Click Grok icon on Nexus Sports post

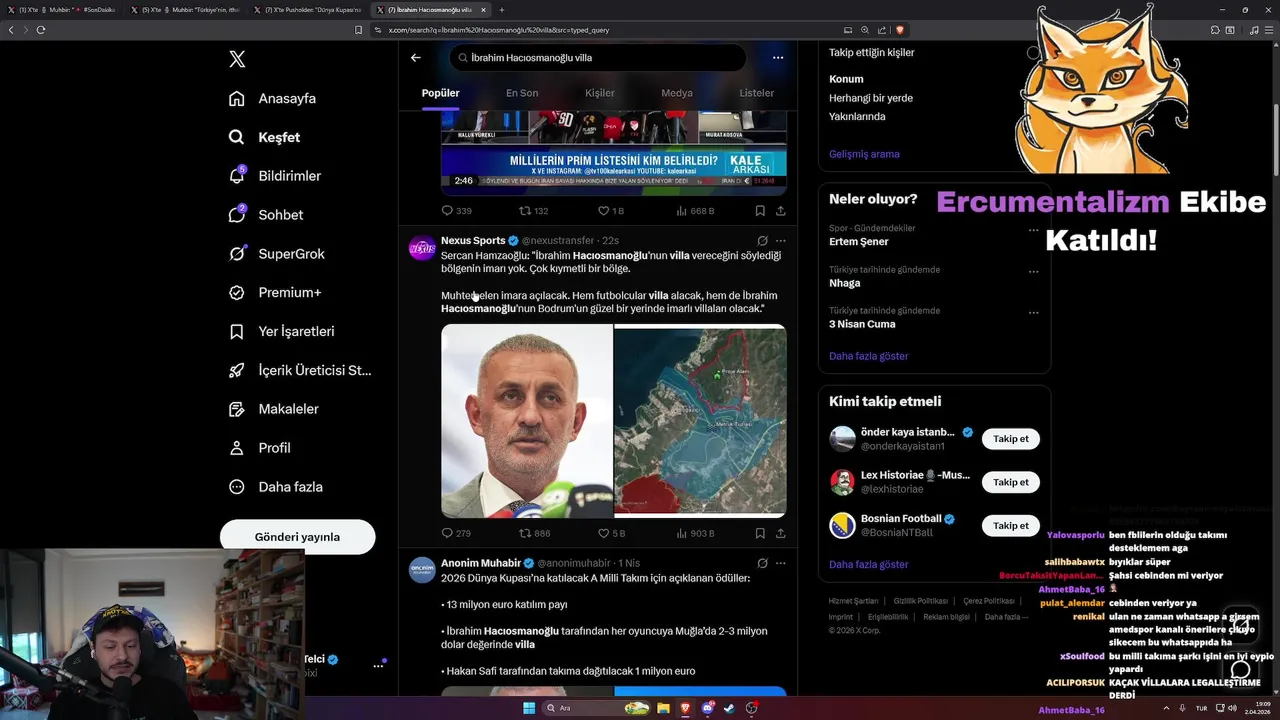point(762,241)
